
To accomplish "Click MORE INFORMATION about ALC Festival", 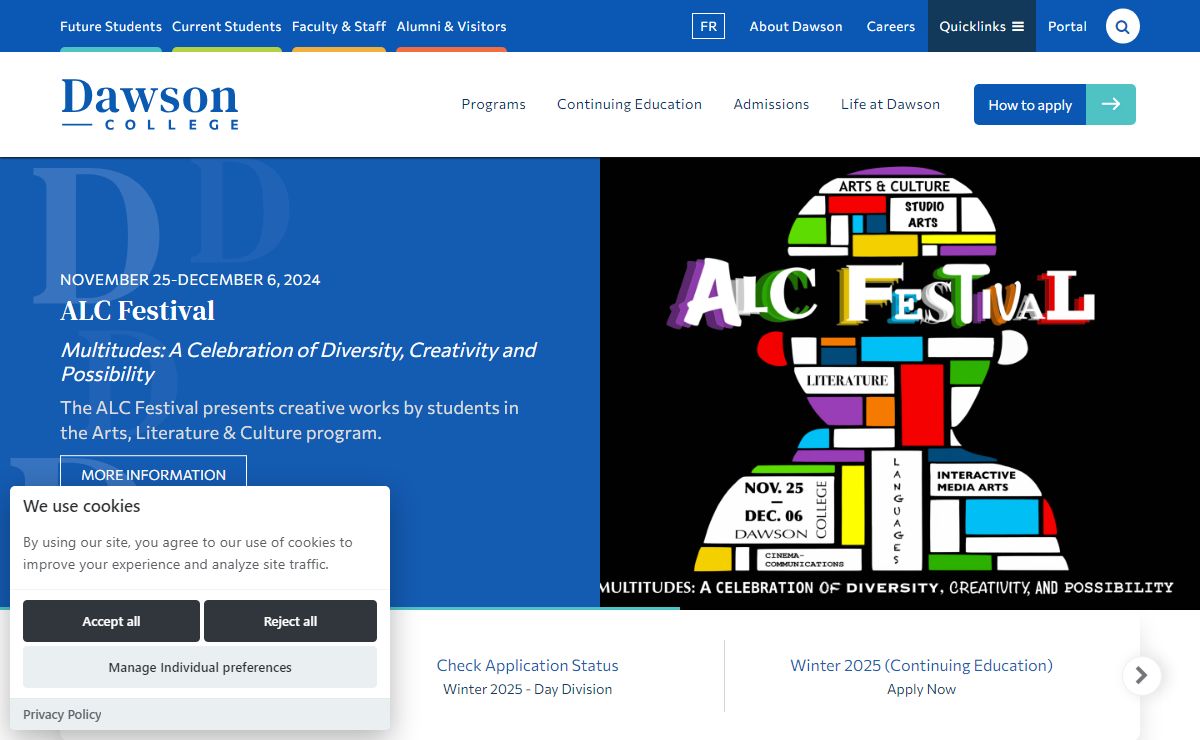I will (153, 474).
